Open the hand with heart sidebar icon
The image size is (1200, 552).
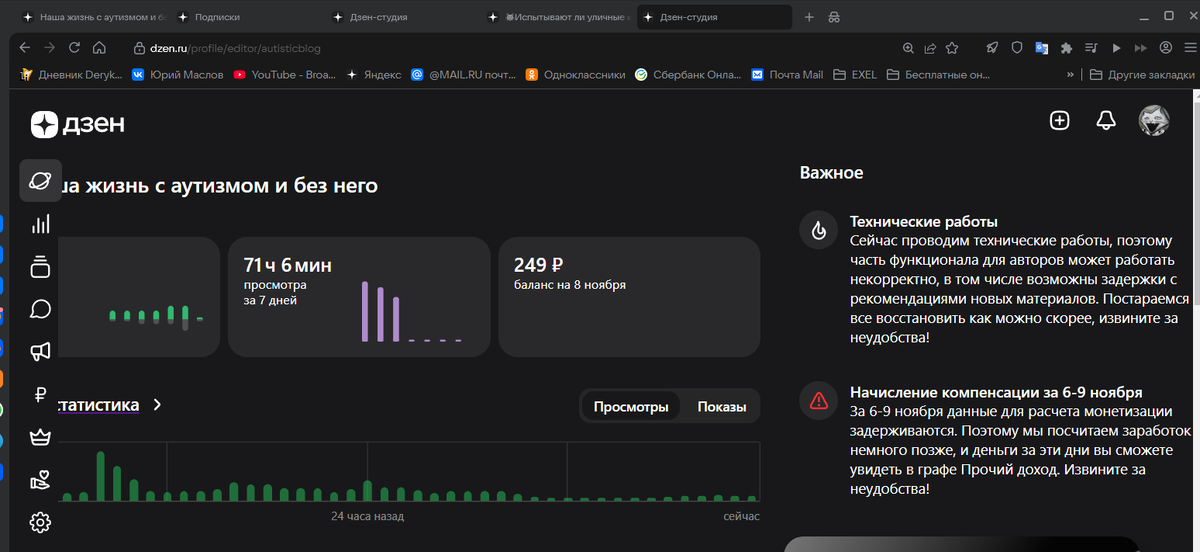coord(40,479)
